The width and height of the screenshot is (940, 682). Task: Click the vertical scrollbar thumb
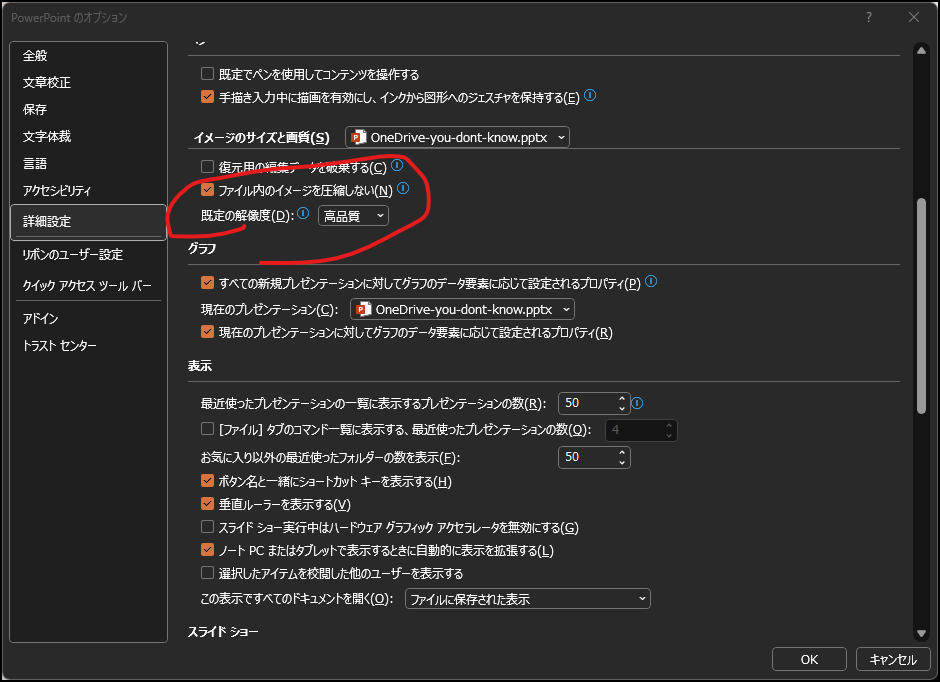point(921,306)
